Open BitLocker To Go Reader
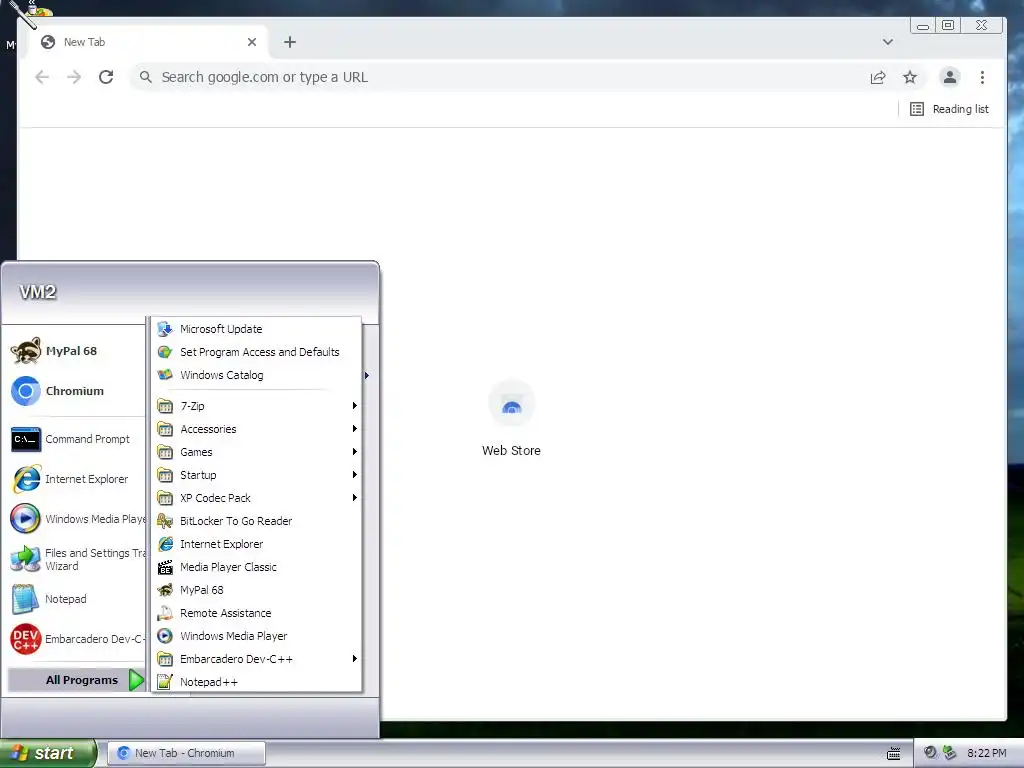The height and width of the screenshot is (768, 1024). (256, 521)
